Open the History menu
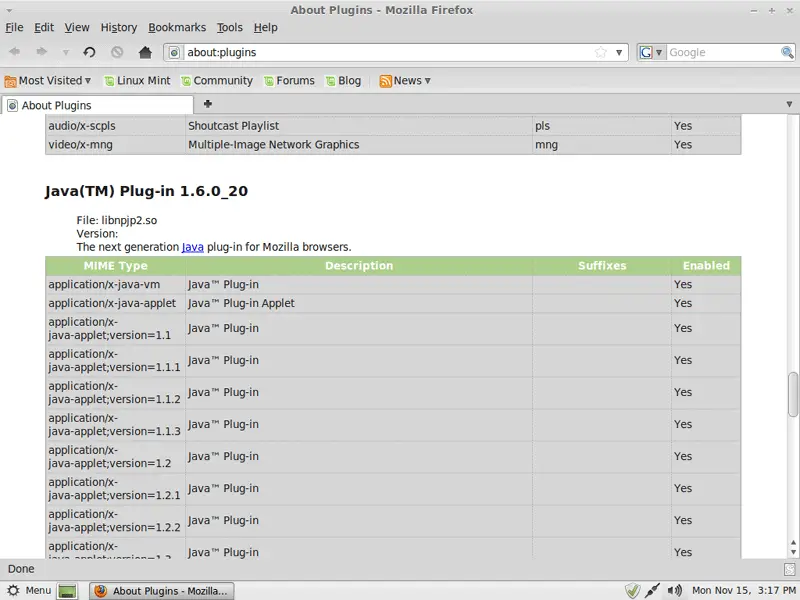This screenshot has width=800, height=600. pos(119,28)
